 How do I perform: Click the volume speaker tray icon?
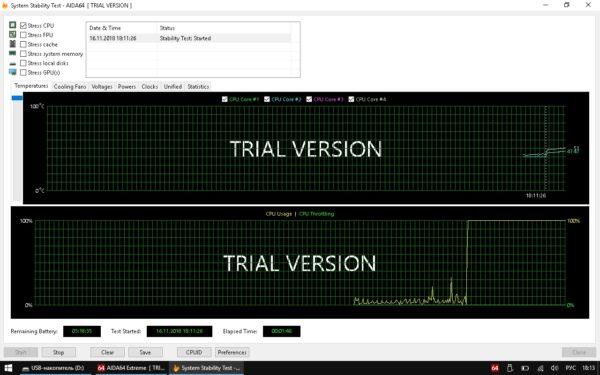pyautogui.click(x=555, y=368)
